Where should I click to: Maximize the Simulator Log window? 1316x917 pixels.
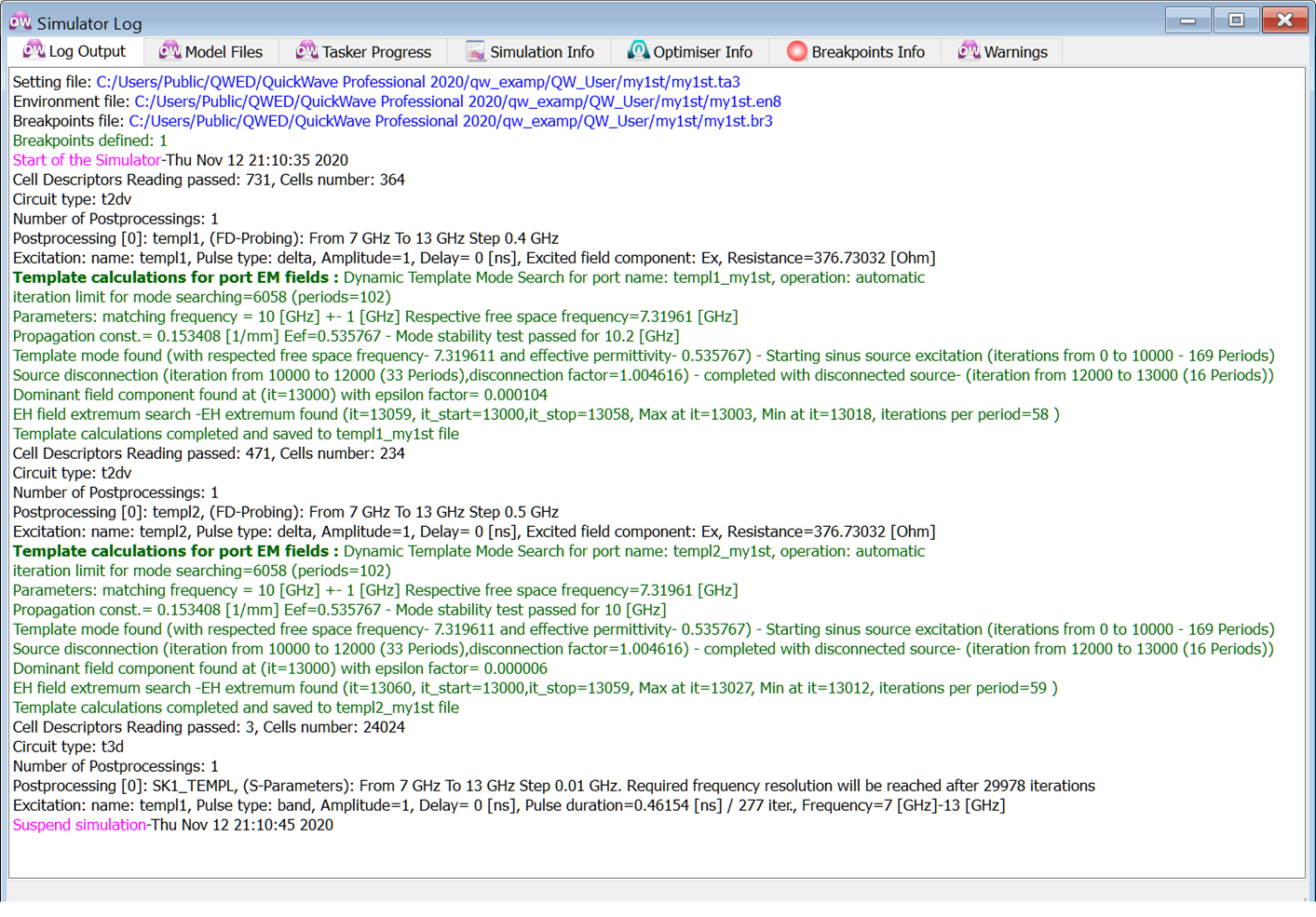[x=1236, y=20]
